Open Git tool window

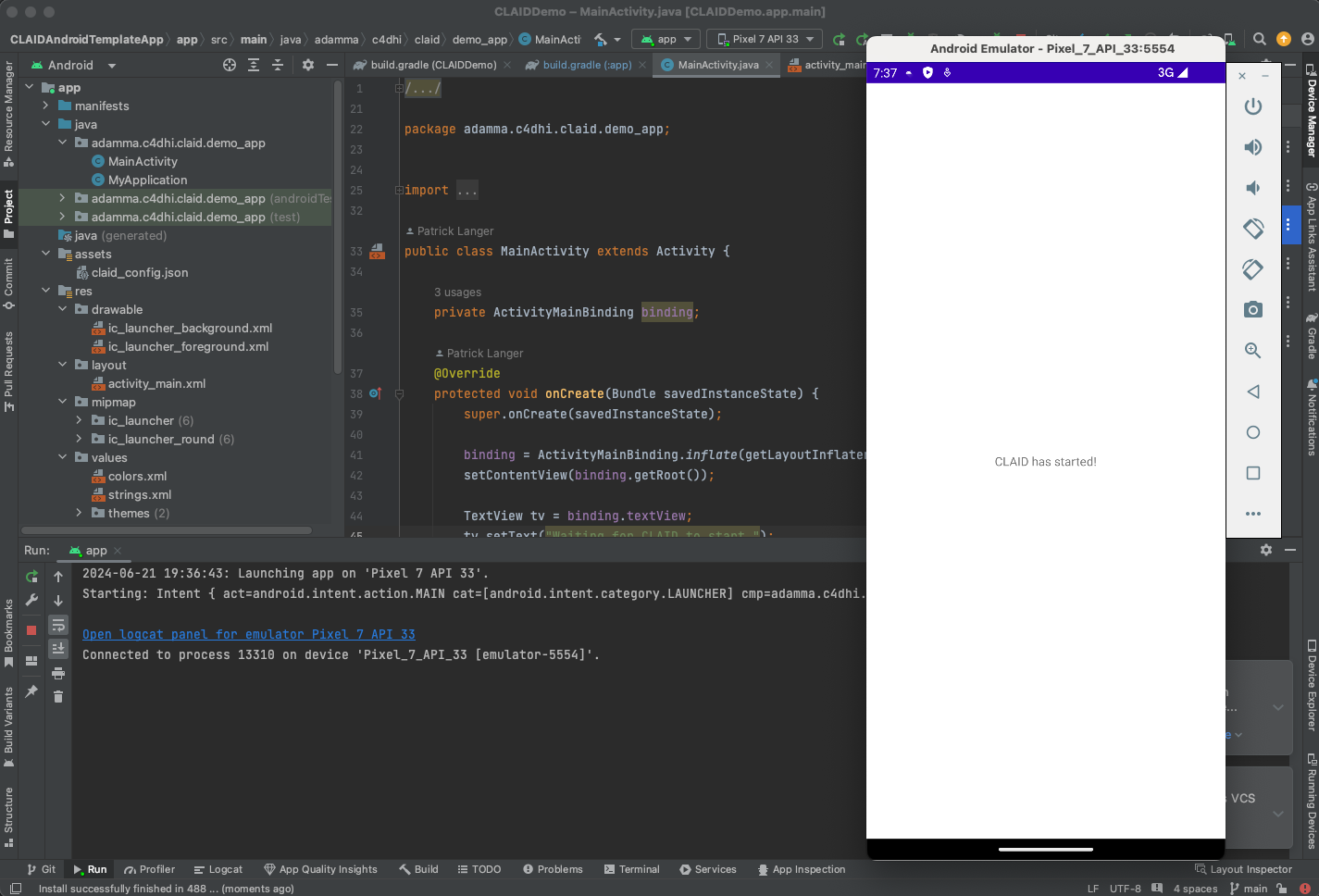pos(42,869)
